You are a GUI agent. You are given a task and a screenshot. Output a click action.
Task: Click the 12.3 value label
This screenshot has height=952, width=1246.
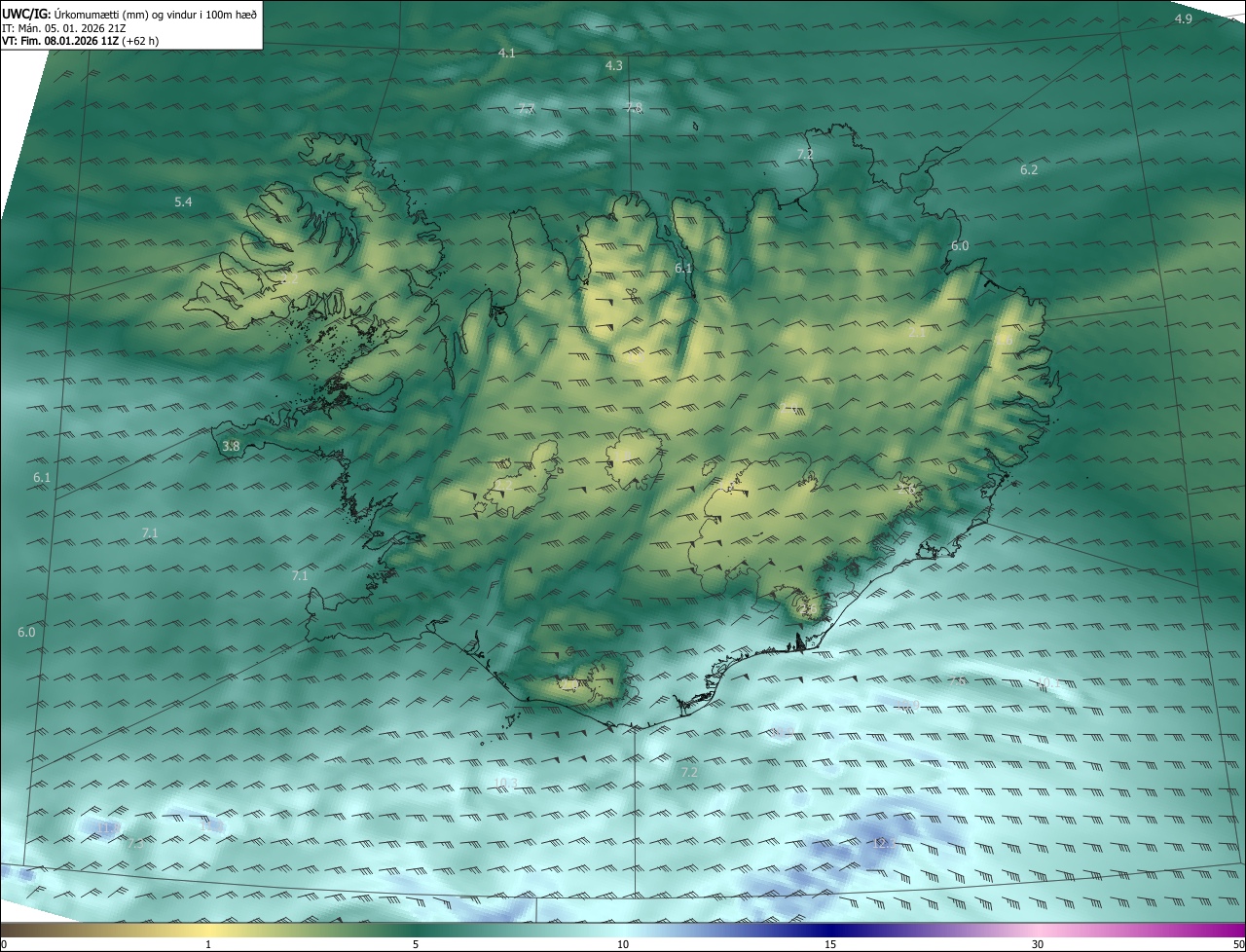(883, 842)
